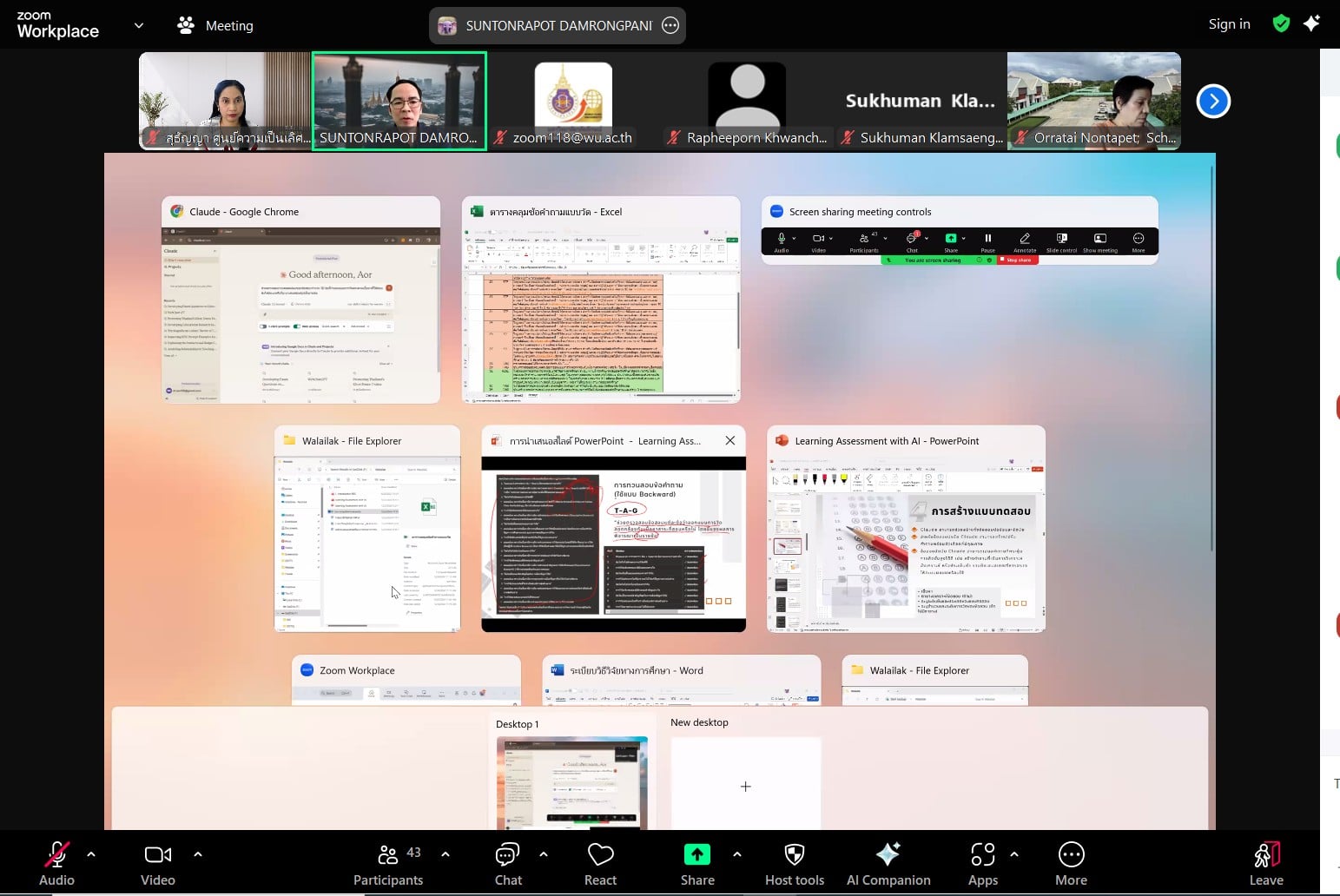Screen dimensions: 1340x896
Task: Open the Meeting info button
Action: tap(215, 25)
